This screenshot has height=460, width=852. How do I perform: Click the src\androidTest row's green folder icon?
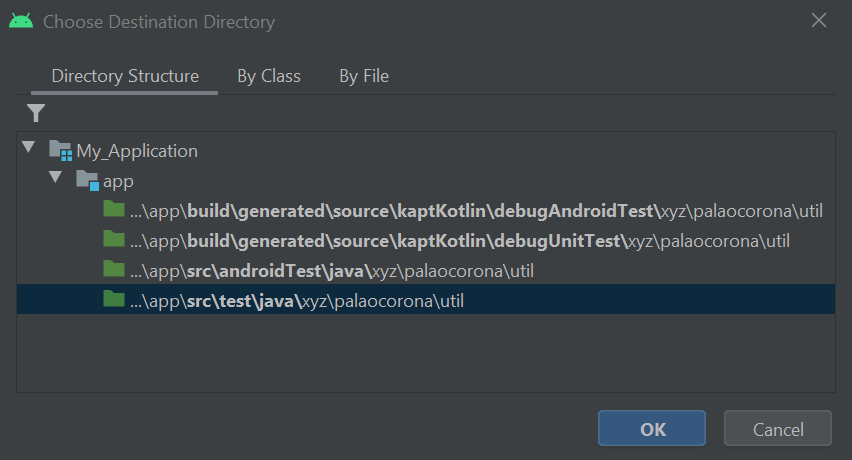coord(113,270)
